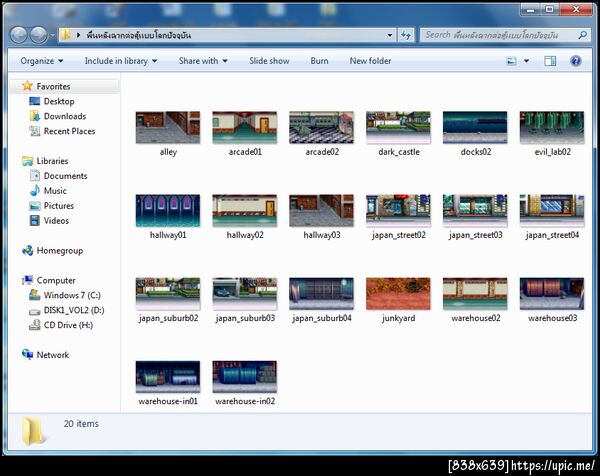
Task: Select the japan_street03 image thumbnail
Action: click(x=475, y=210)
